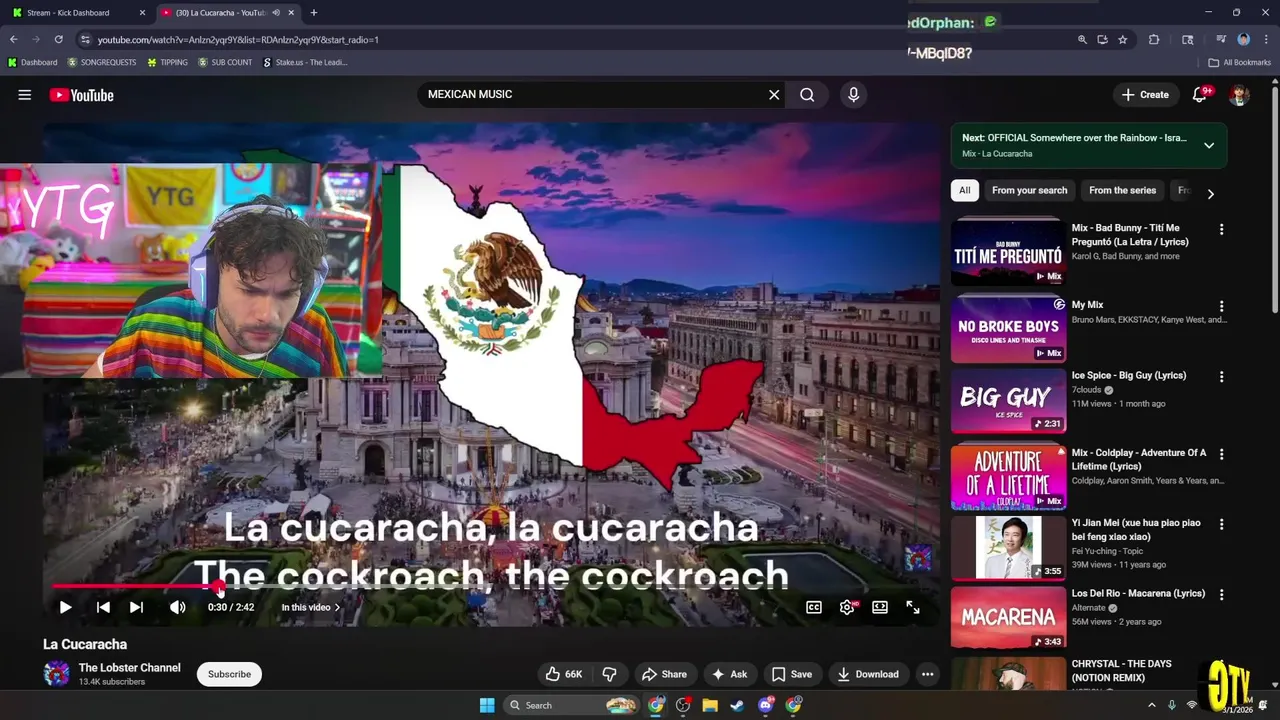Open the player settings gear
This screenshot has width=1280, height=720.
(x=847, y=607)
